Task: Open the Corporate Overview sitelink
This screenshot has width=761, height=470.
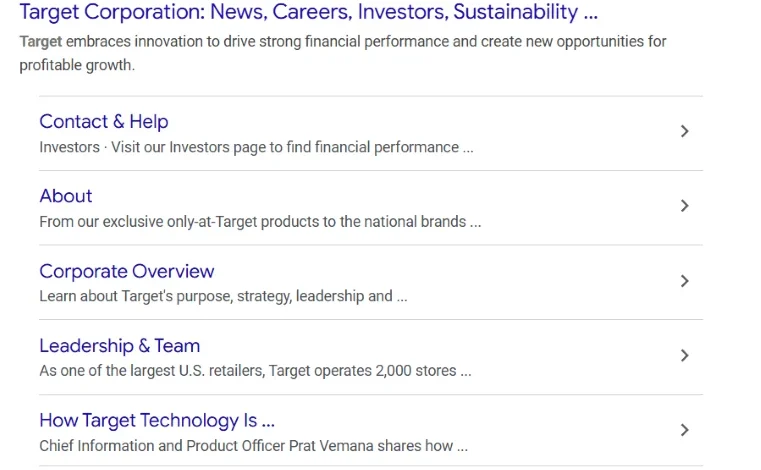Action: coord(127,271)
